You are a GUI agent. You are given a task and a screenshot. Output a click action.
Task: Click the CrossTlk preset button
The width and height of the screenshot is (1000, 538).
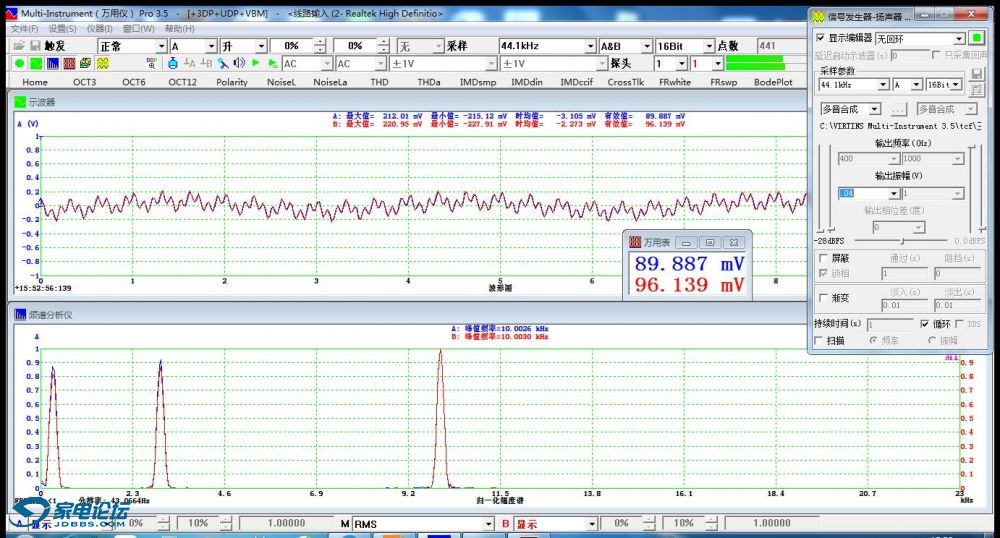(x=626, y=82)
